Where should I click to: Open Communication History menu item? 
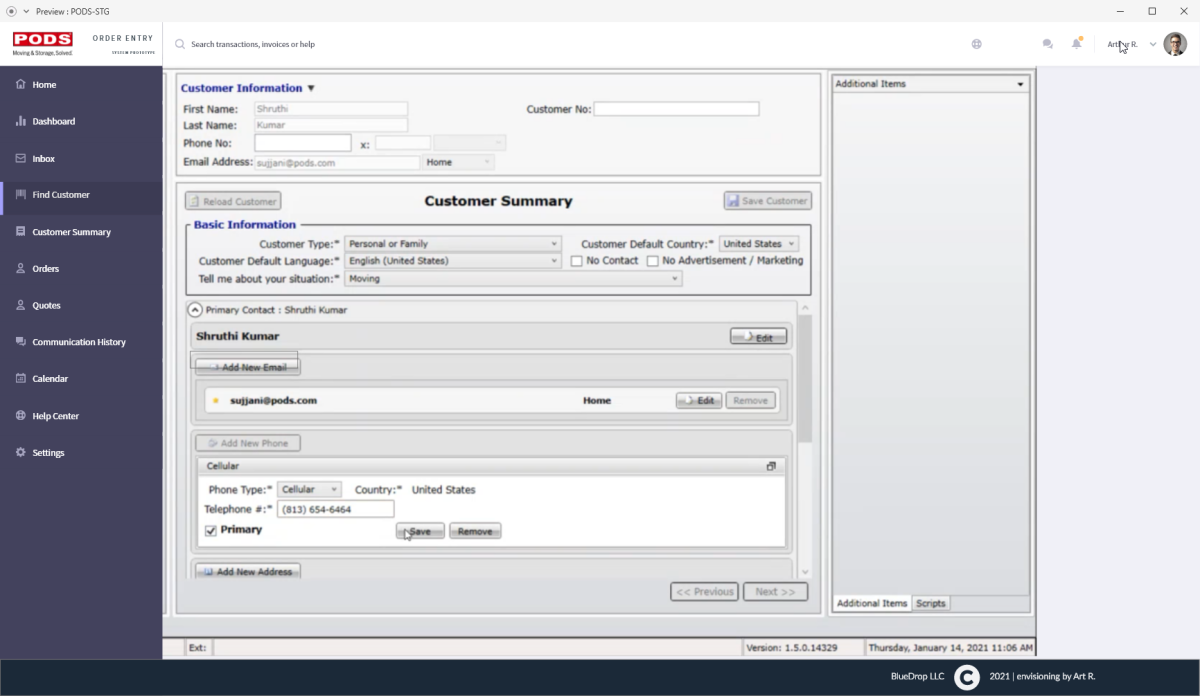pyautogui.click(x=78, y=342)
